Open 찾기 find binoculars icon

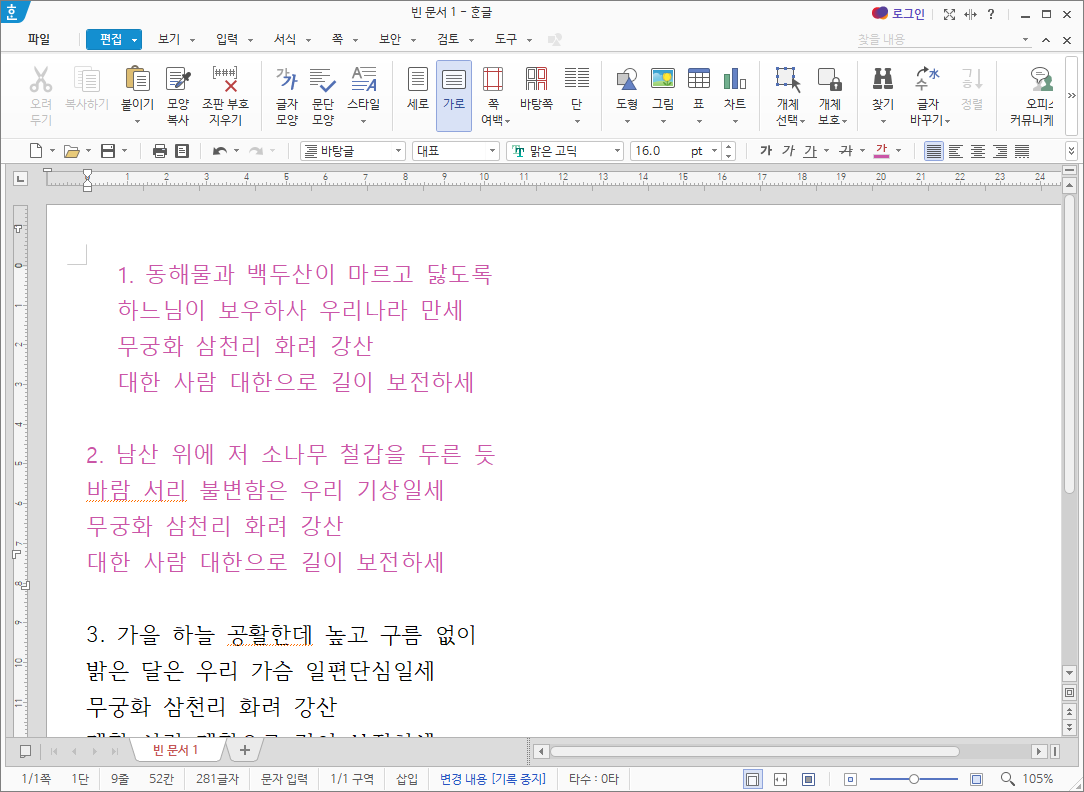click(x=883, y=79)
